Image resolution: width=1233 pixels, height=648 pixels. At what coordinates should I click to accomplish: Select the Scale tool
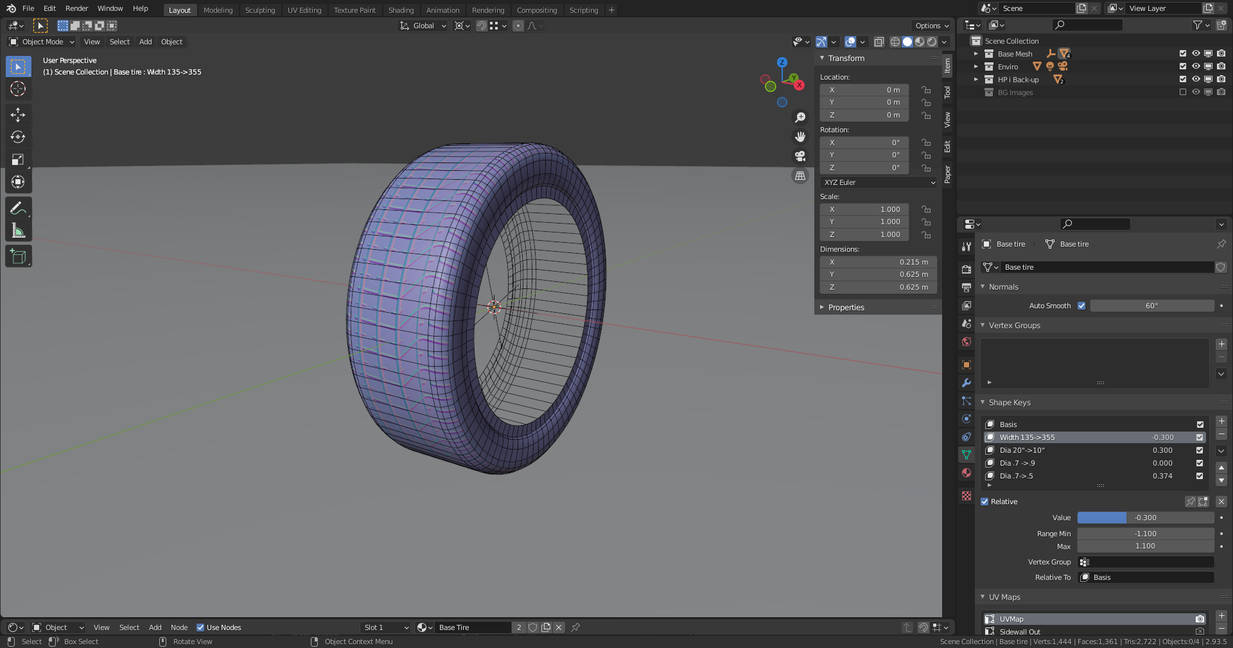click(18, 160)
